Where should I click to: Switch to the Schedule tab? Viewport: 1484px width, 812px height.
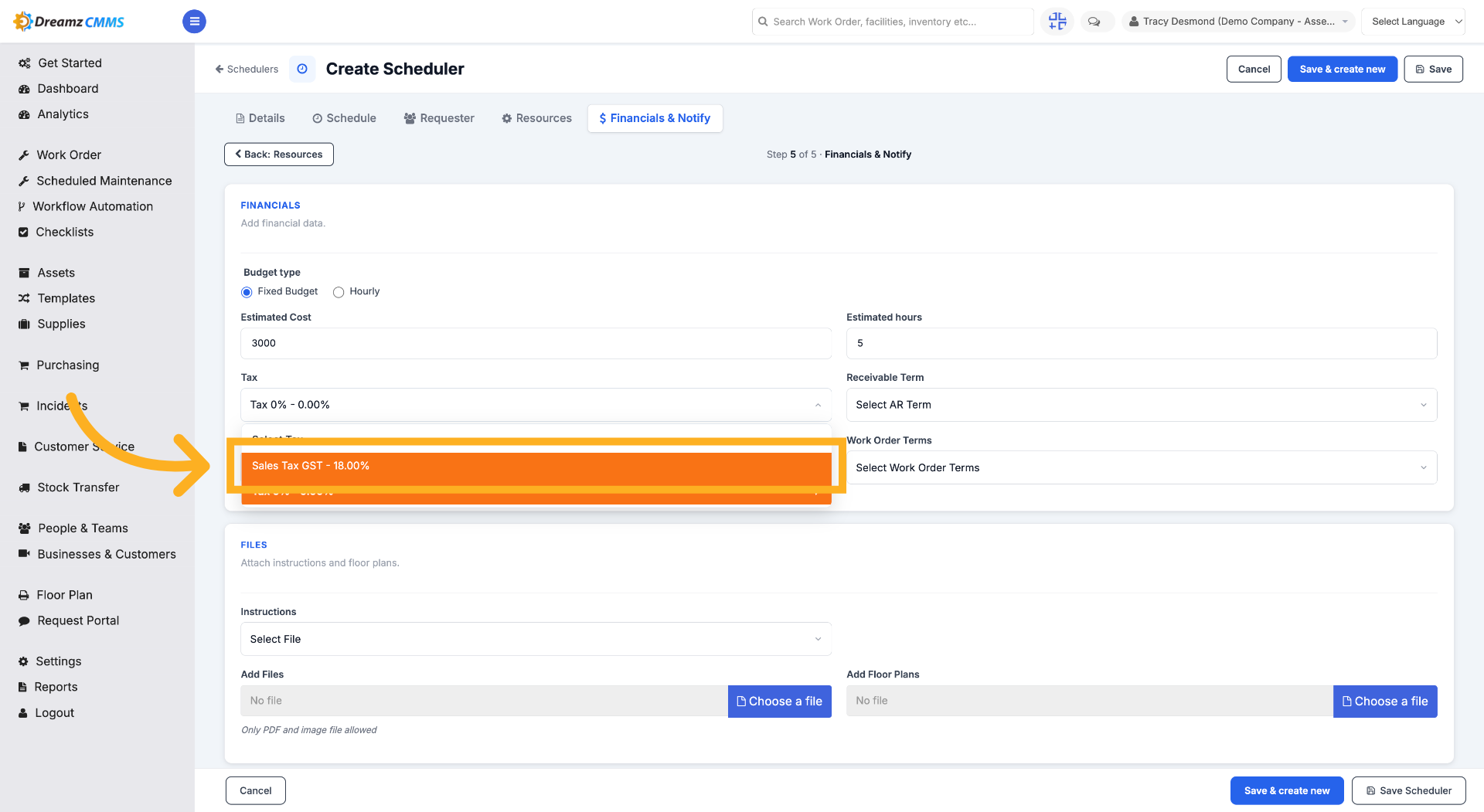pyautogui.click(x=344, y=118)
